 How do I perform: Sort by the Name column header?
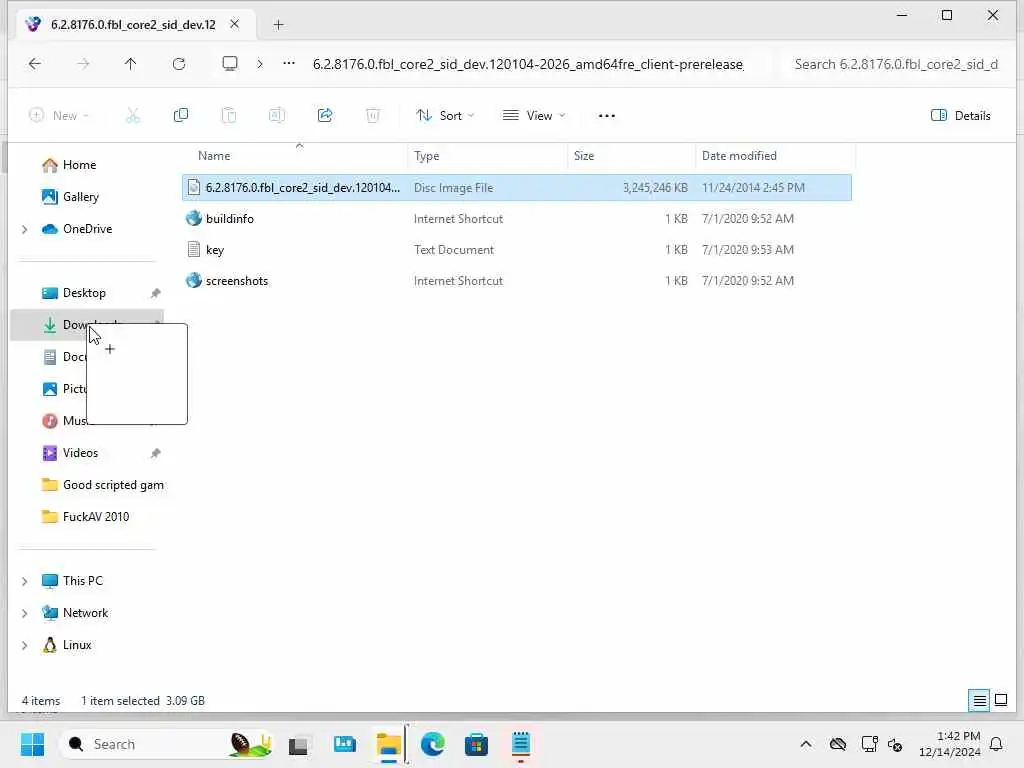(214, 156)
